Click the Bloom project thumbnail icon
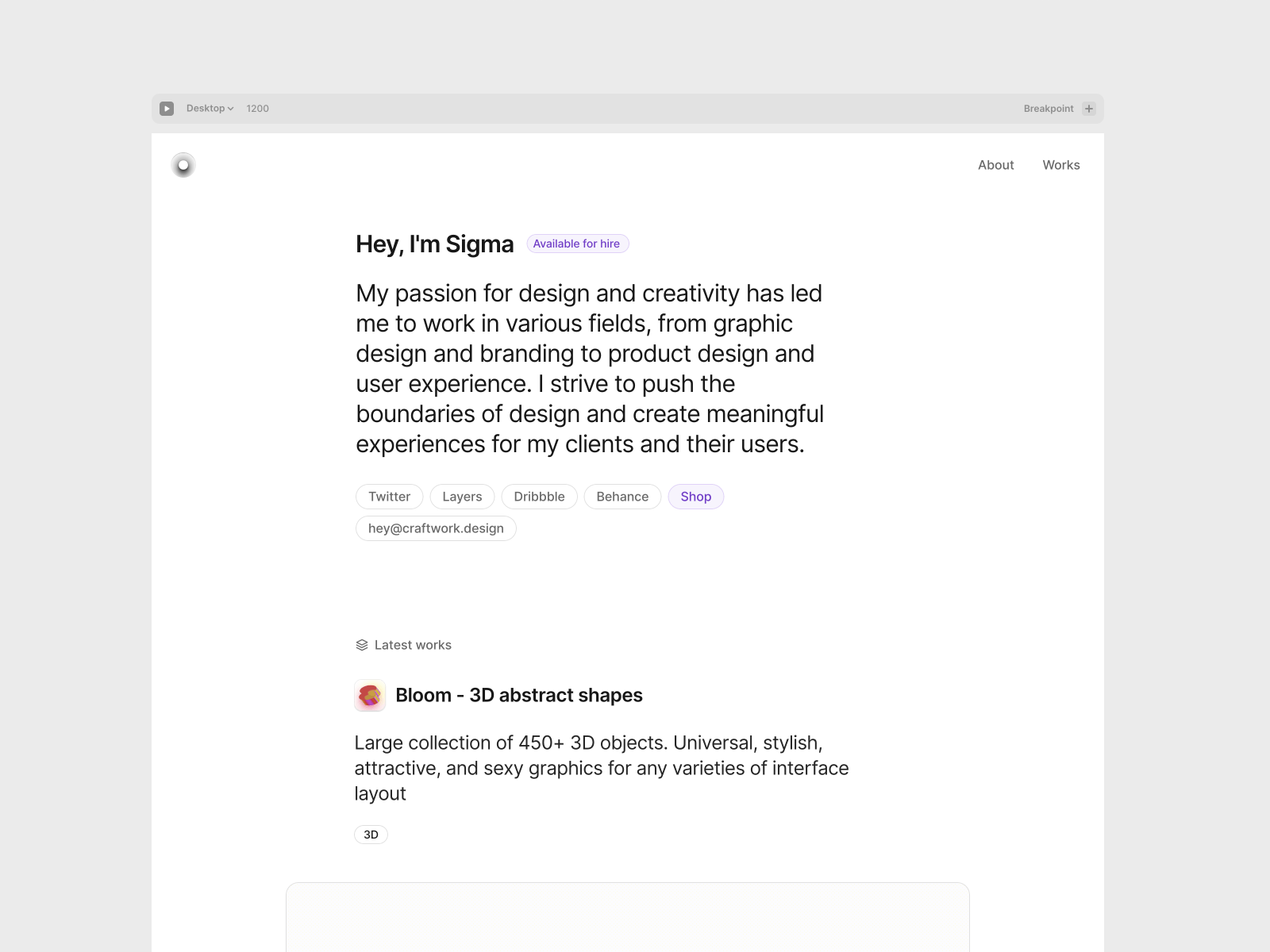 370,696
